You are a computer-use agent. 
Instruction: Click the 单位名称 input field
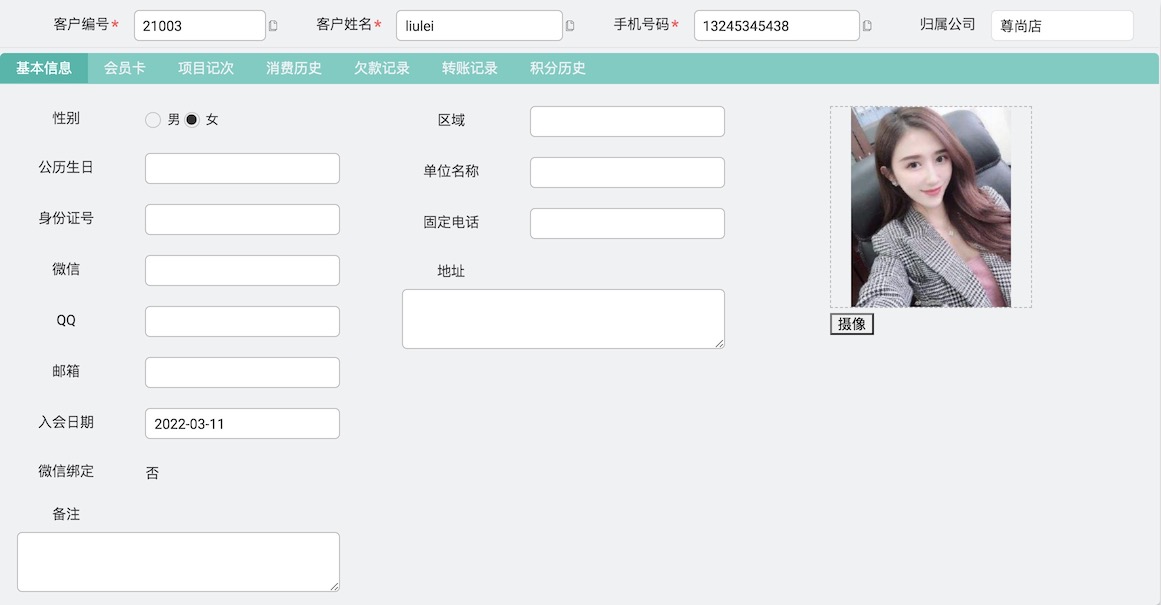pos(627,173)
